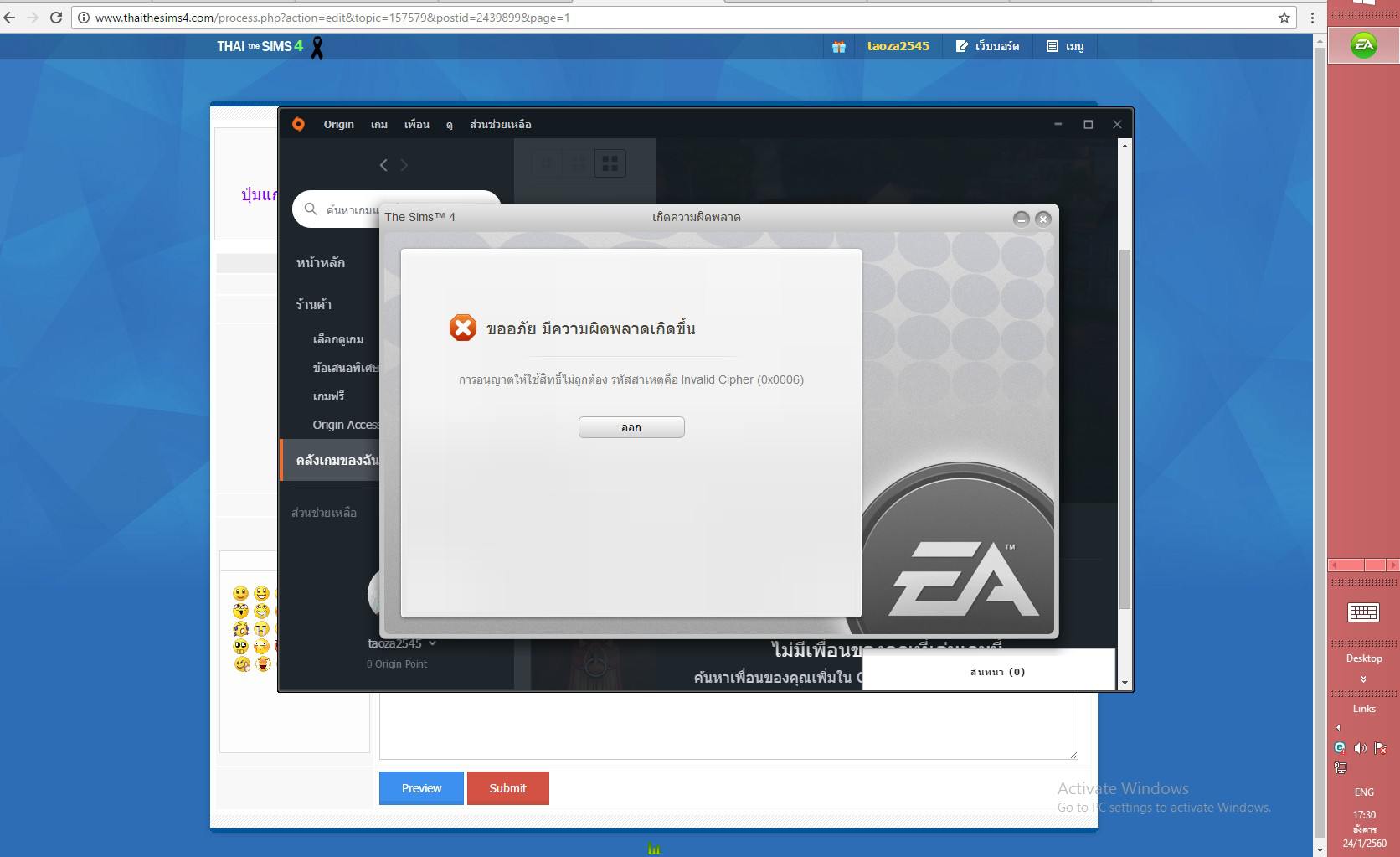
Task: Click the Origin logo icon in the Origin window
Action: tap(298, 124)
